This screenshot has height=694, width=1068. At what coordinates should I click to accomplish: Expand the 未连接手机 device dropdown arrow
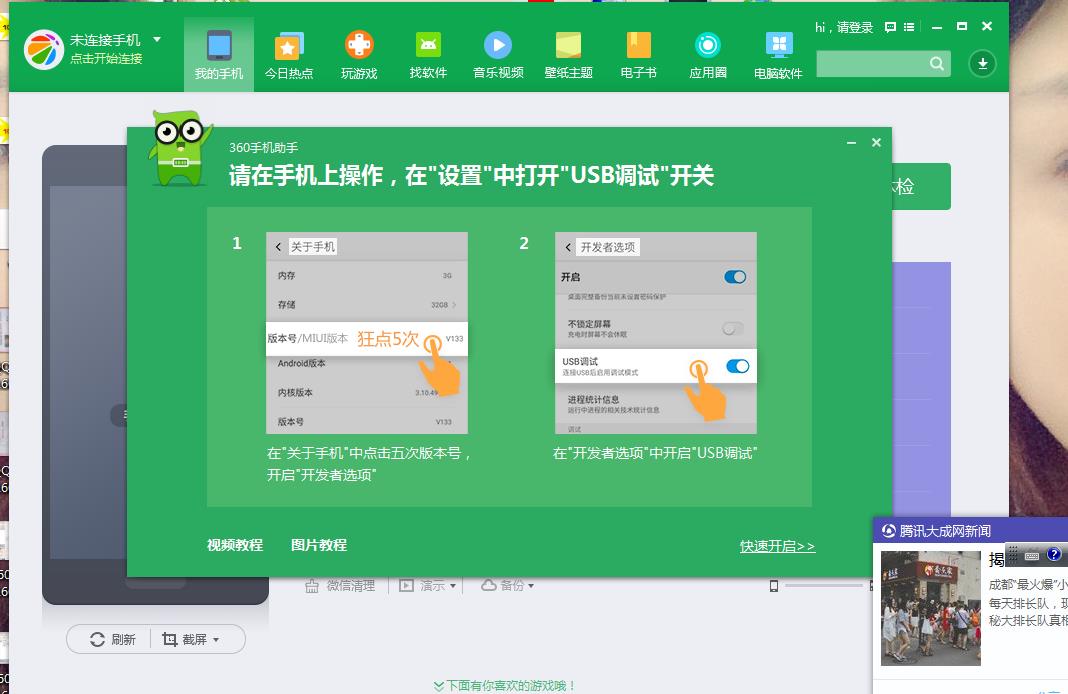click(x=157, y=40)
